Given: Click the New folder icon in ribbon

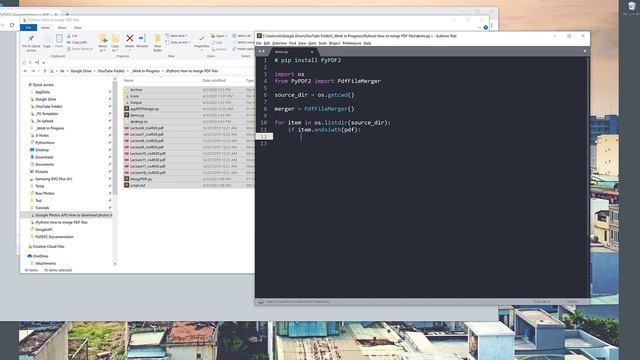Looking at the screenshot, I should tap(158, 42).
